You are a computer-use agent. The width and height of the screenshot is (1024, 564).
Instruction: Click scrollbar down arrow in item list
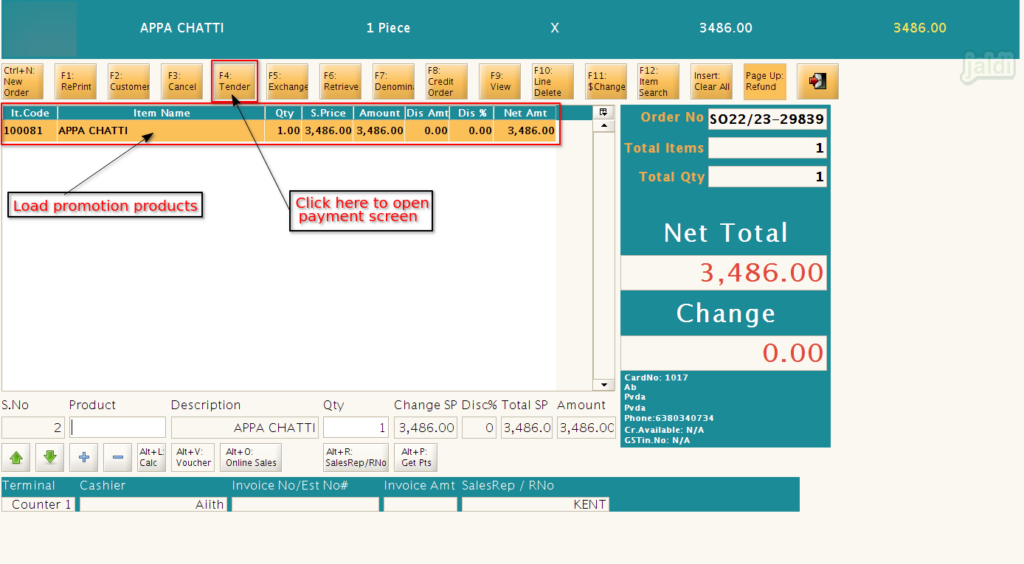click(x=603, y=384)
